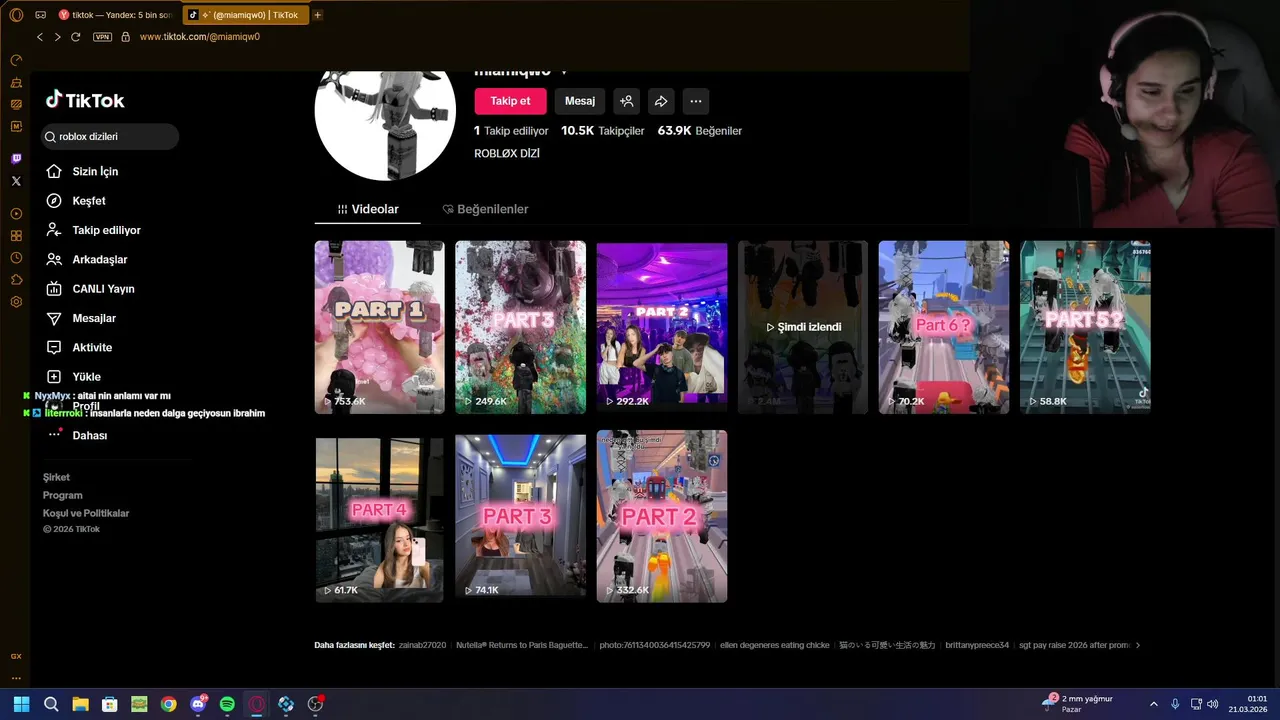Open PART 5 2 video with 58.8K views
This screenshot has height=720, width=1280.
(1085, 327)
